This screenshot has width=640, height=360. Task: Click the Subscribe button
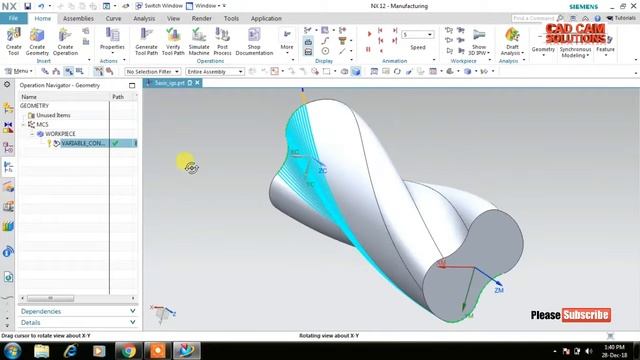pyautogui.click(x=586, y=315)
